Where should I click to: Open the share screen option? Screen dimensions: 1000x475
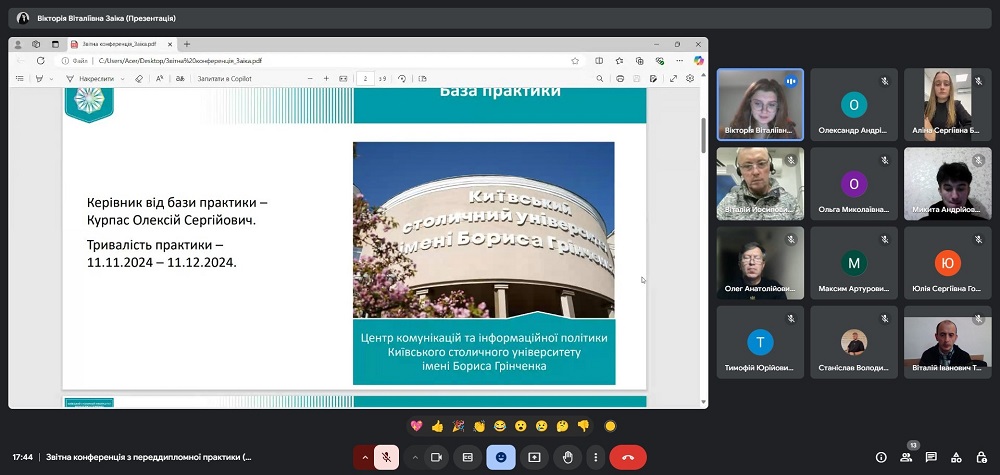534,457
